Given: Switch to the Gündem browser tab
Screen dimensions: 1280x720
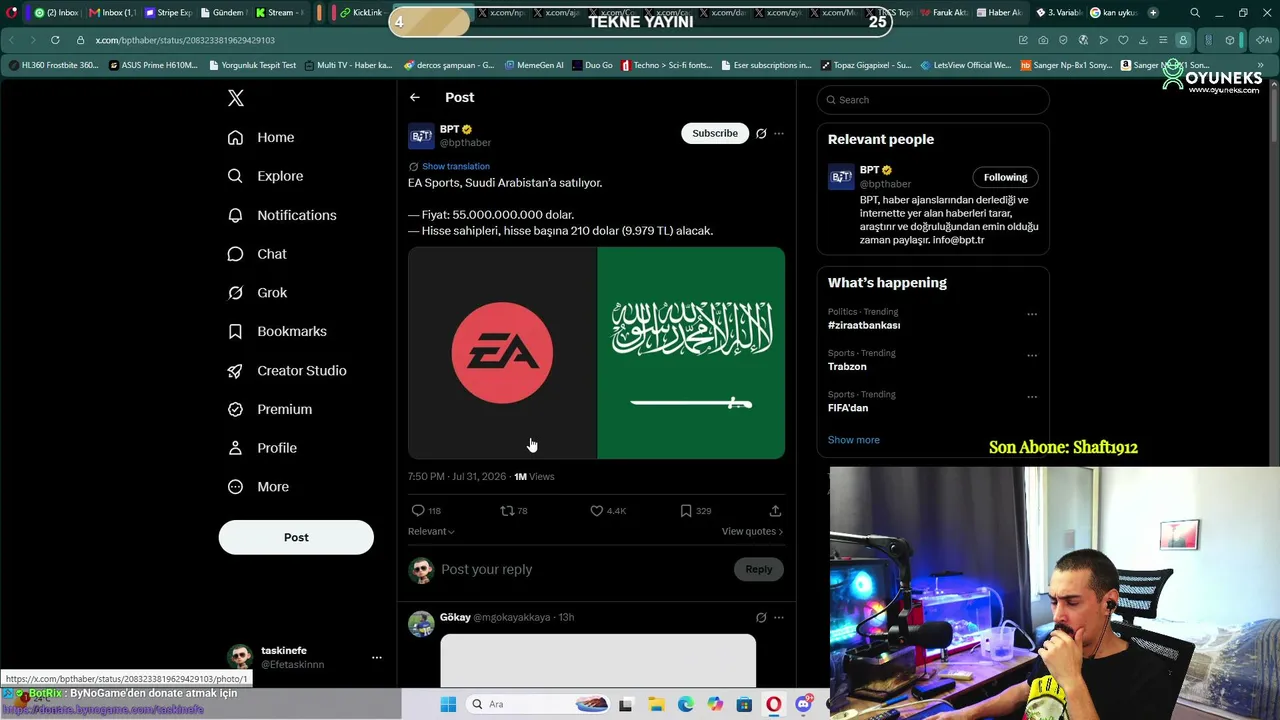Looking at the screenshot, I should coord(222,13).
